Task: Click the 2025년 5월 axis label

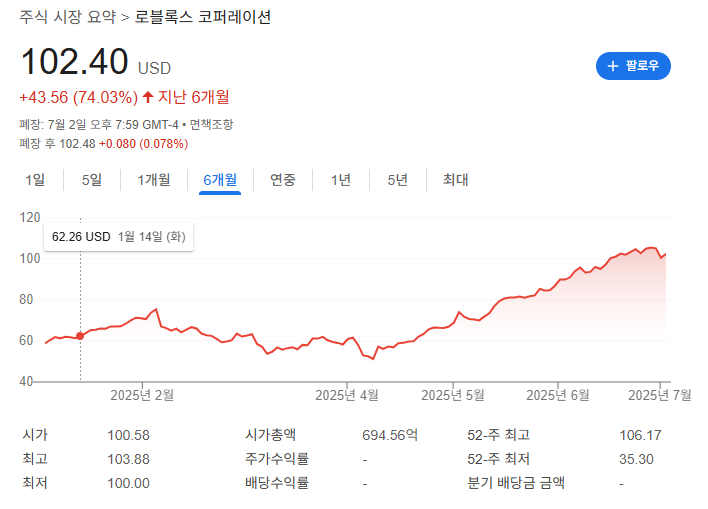Action: [453, 395]
